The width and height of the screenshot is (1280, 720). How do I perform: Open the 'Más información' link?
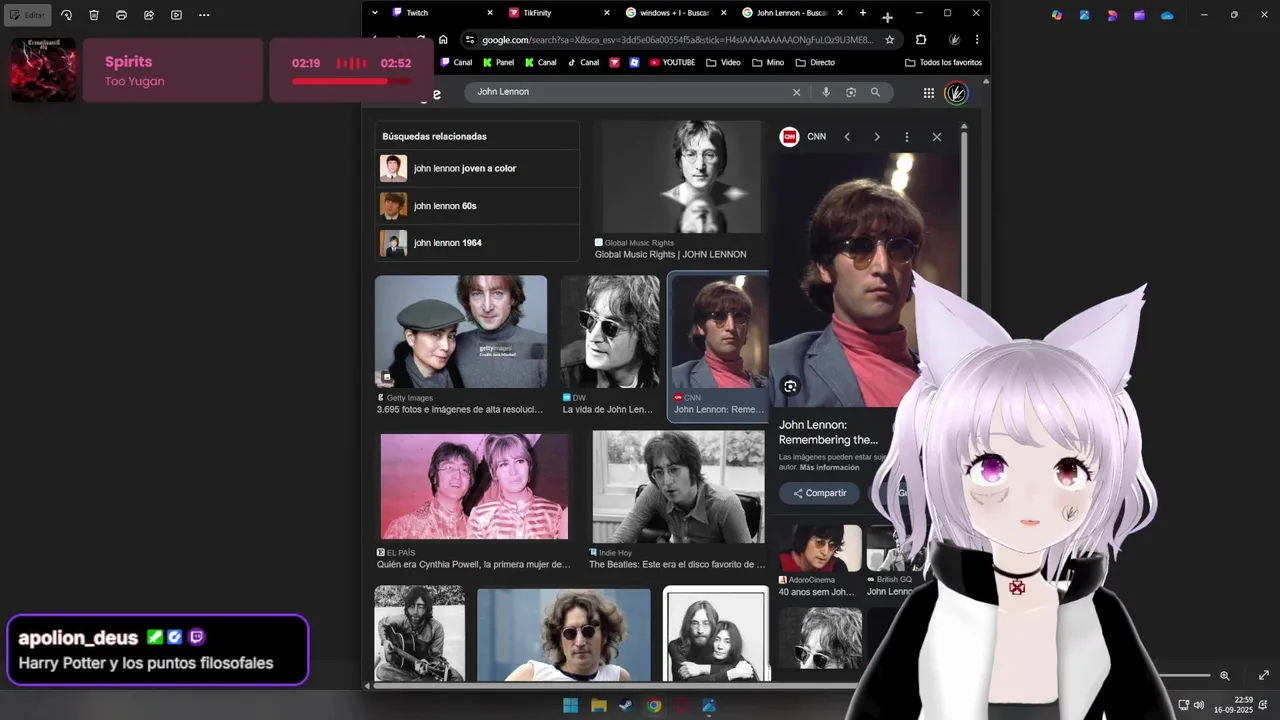pos(830,468)
